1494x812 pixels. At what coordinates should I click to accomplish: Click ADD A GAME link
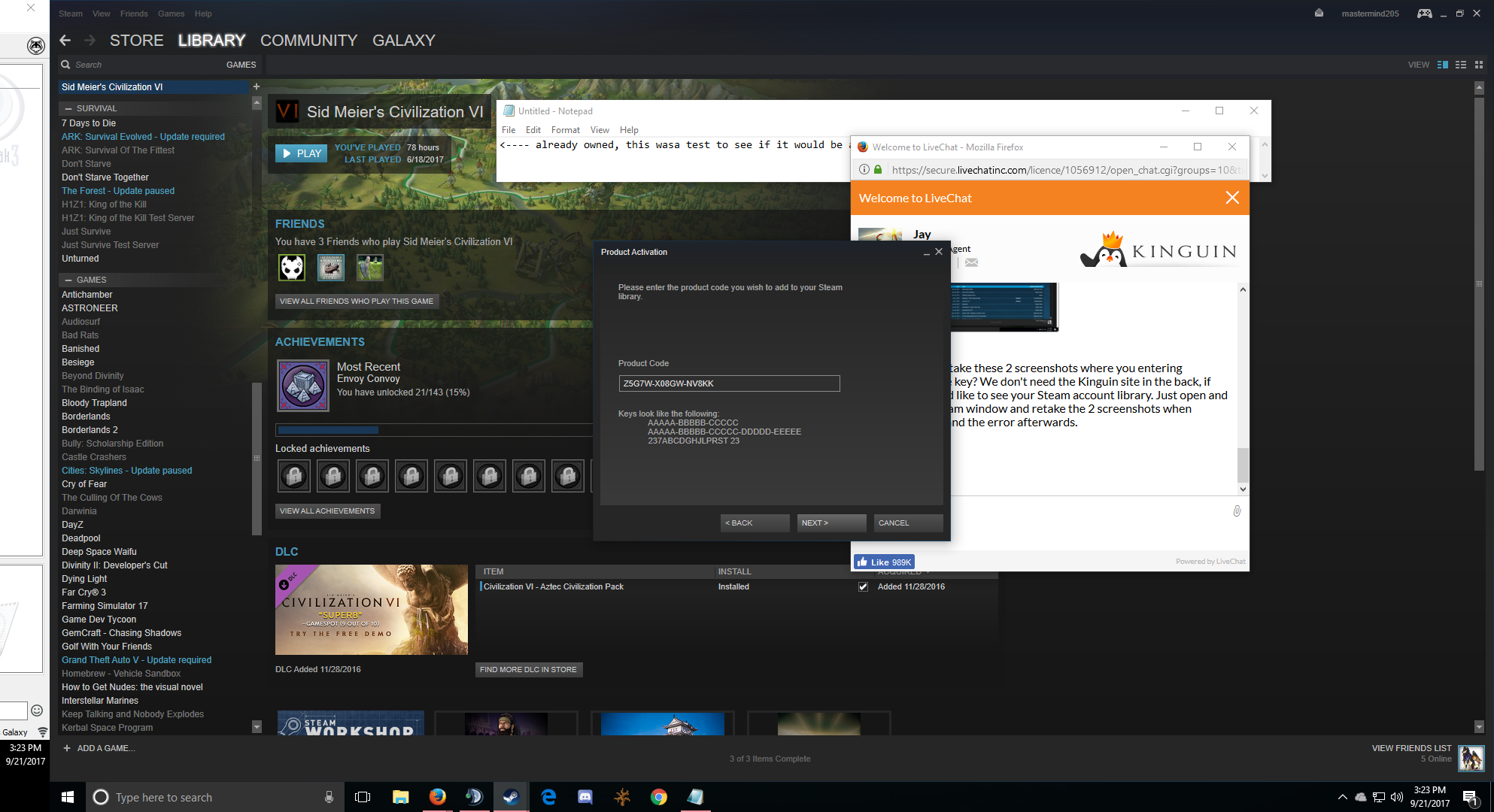99,748
